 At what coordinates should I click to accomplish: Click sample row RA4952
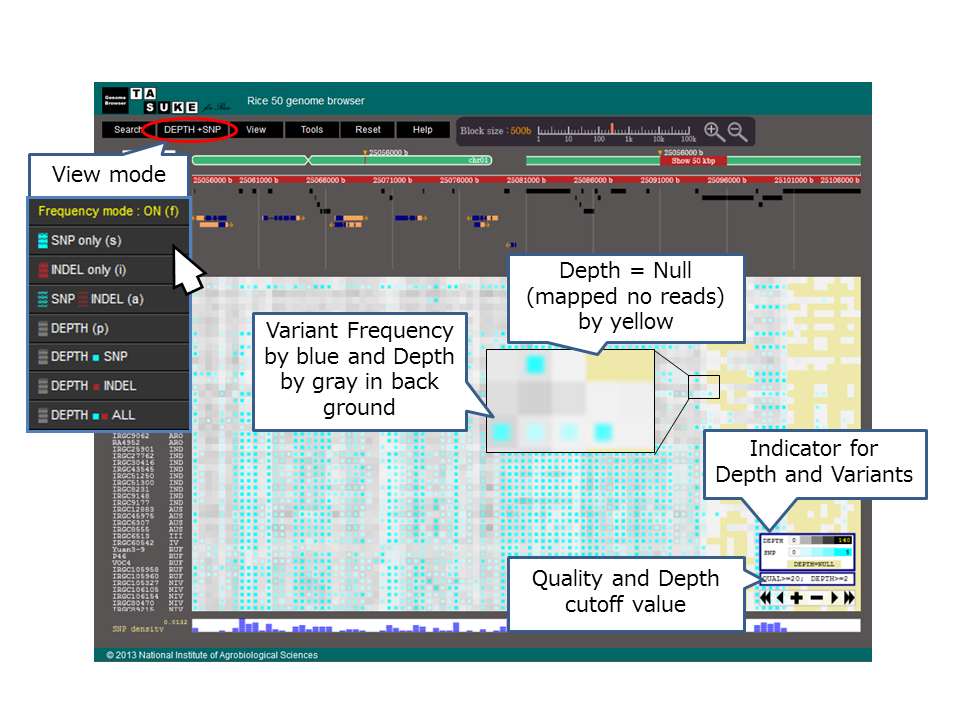(x=148, y=442)
